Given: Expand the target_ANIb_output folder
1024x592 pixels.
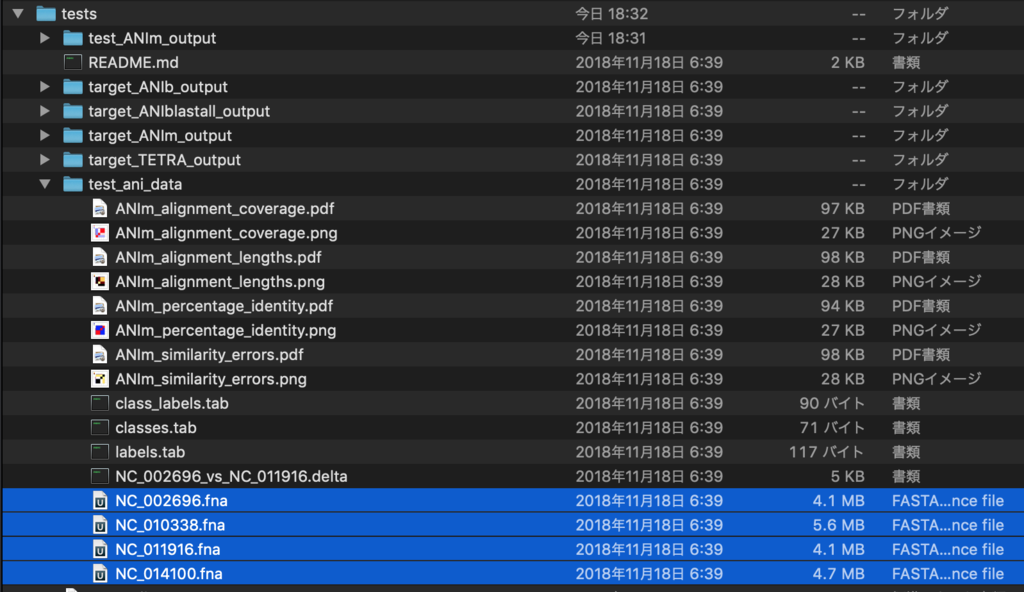Looking at the screenshot, I should tap(44, 86).
